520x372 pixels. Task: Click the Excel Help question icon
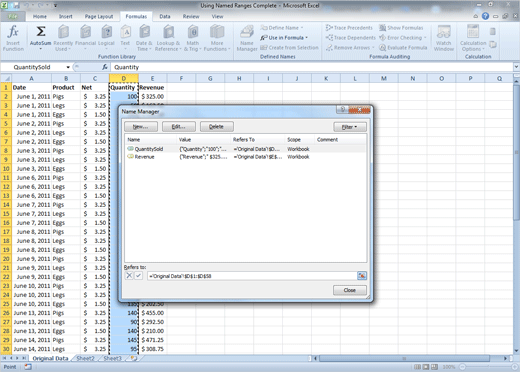(485, 16)
